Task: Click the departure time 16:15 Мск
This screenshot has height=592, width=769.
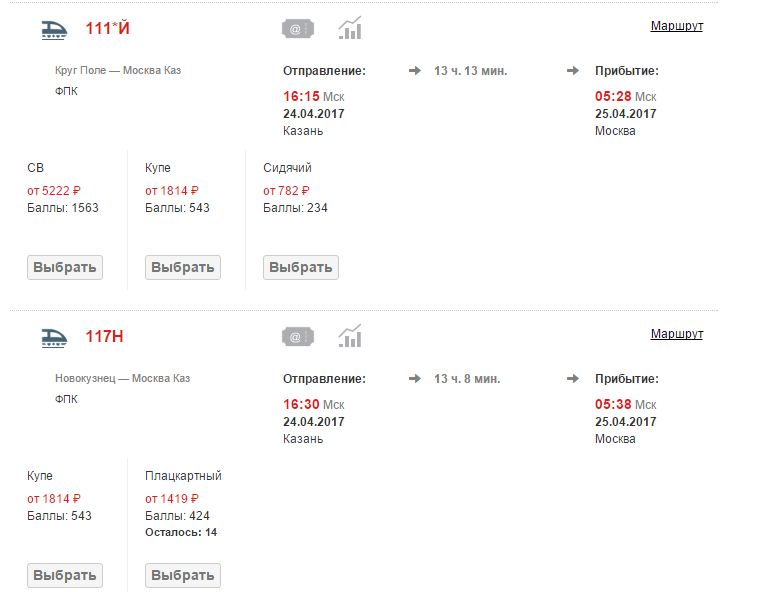Action: point(313,97)
